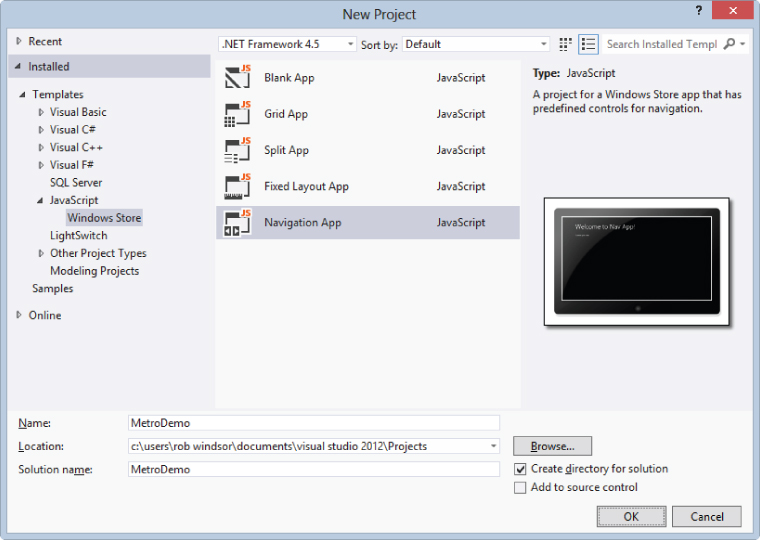Switch to medium icons list view
The height and width of the screenshot is (540, 760).
[588, 44]
